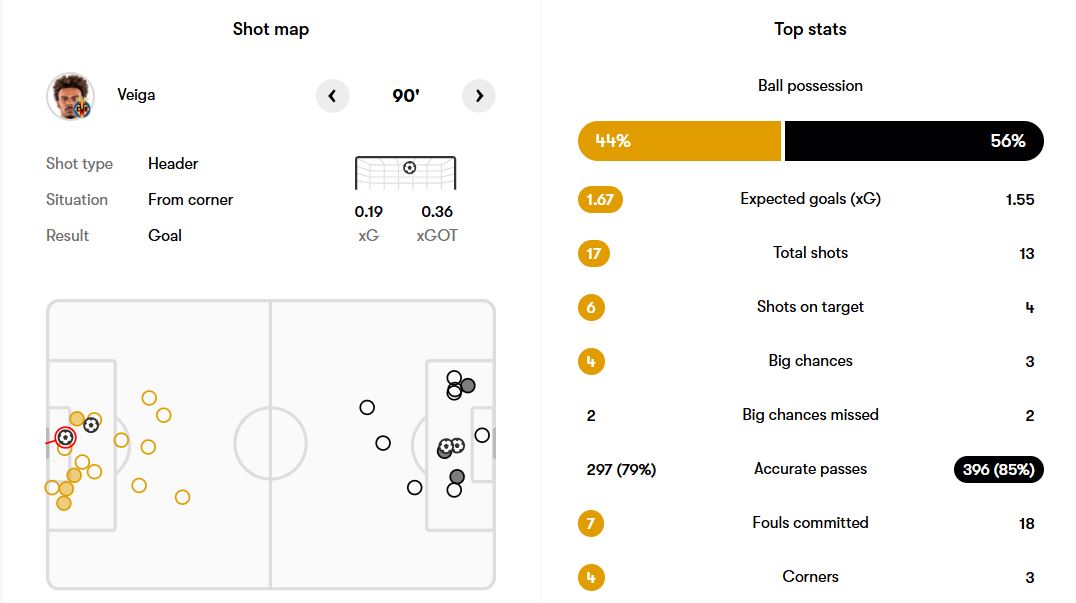Select the 1.67 expected goals badge

pos(600,199)
